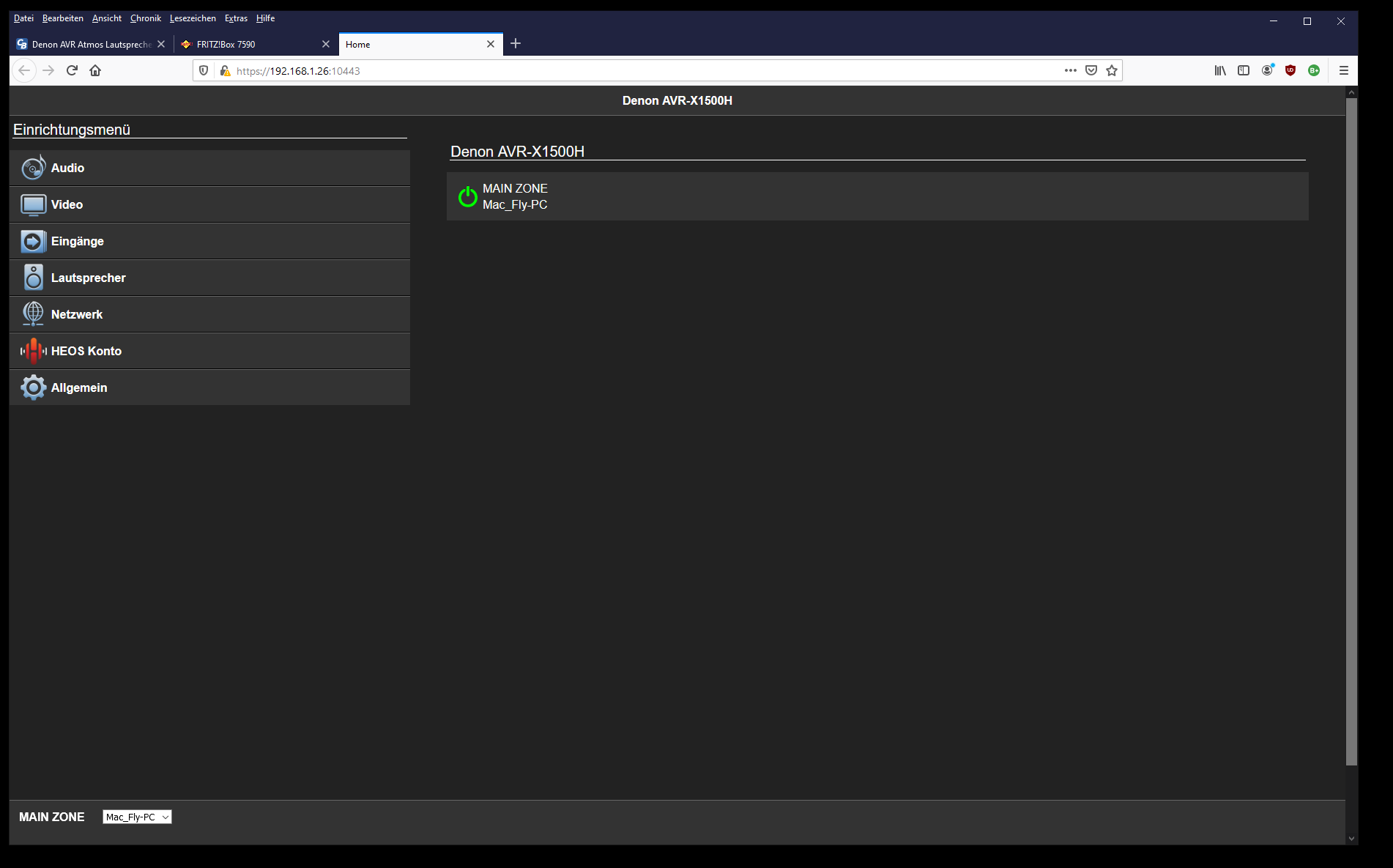The height and width of the screenshot is (868, 1393).
Task: Open the green extension icon
Action: pyautogui.click(x=1314, y=70)
